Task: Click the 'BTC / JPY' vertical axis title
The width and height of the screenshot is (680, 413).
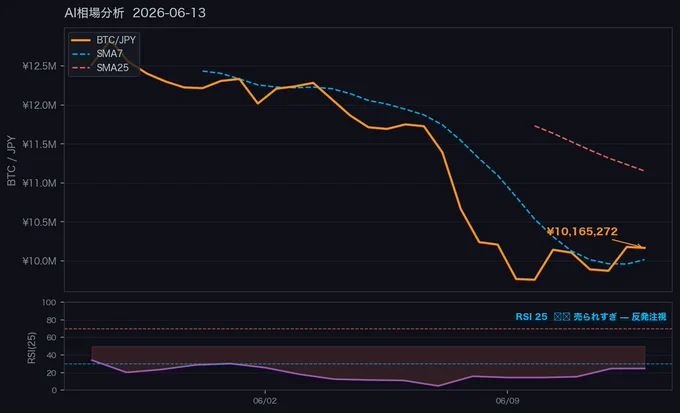Action: click(11, 161)
